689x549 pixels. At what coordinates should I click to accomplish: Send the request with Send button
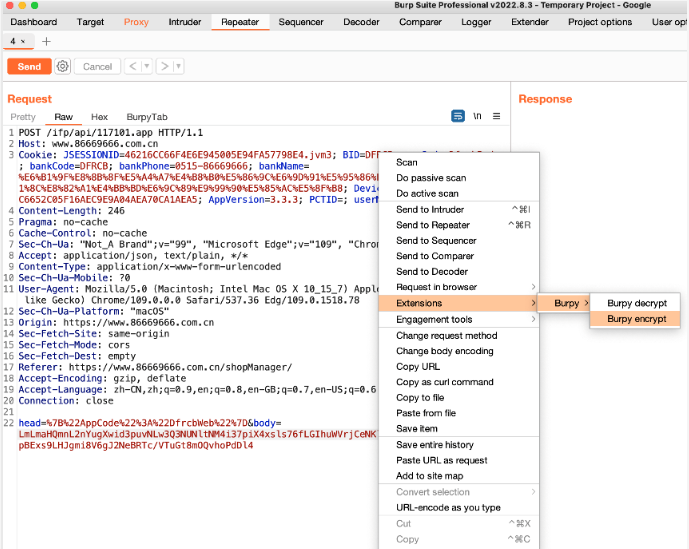pyautogui.click(x=29, y=66)
